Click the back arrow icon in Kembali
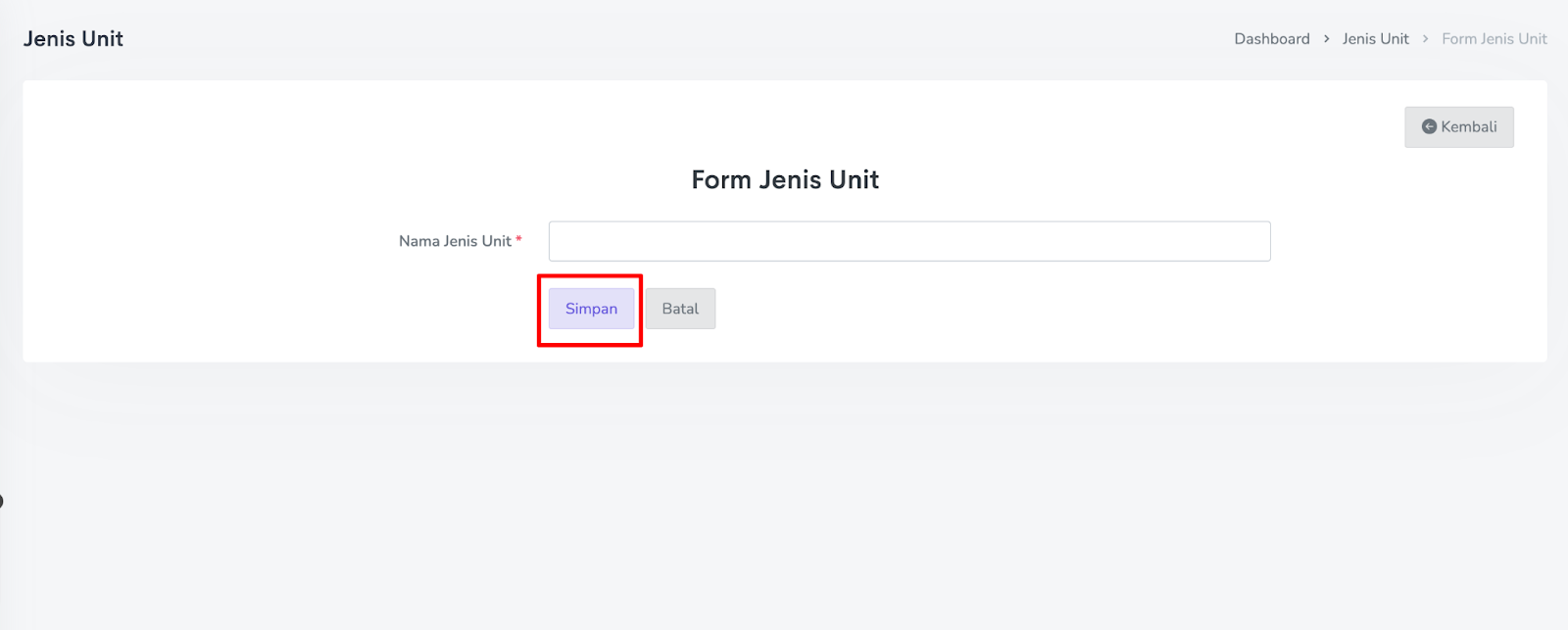The width and height of the screenshot is (1568, 630). point(1429,127)
